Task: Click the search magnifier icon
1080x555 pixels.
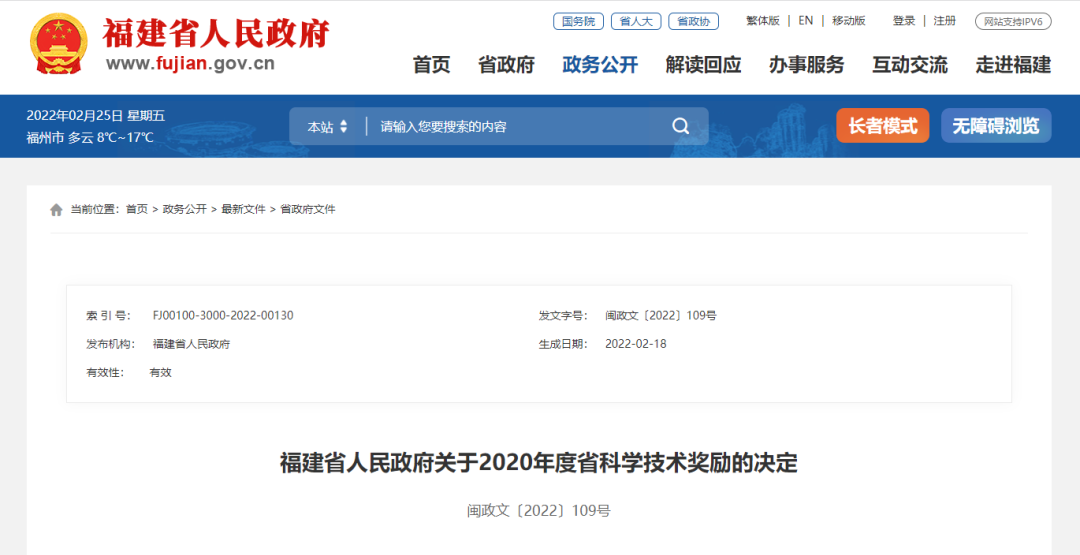Action: coord(680,126)
